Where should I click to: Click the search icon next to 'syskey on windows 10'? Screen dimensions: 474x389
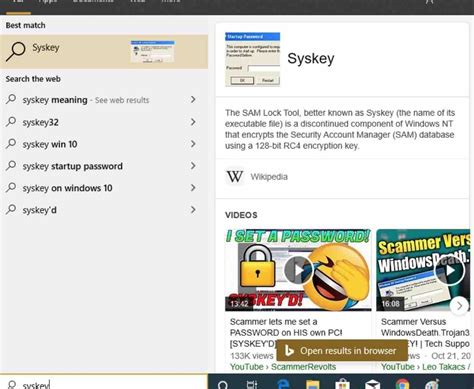(11, 187)
